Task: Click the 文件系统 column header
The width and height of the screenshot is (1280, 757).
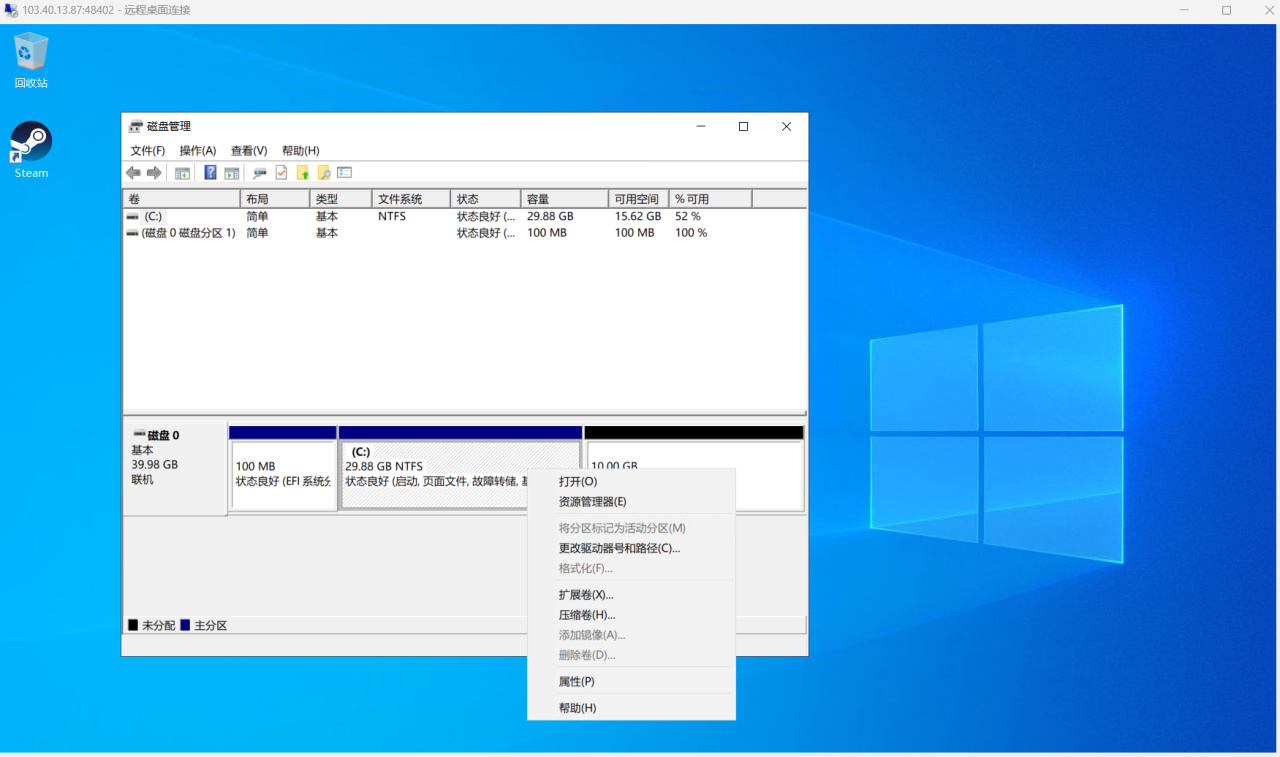Action: [410, 199]
